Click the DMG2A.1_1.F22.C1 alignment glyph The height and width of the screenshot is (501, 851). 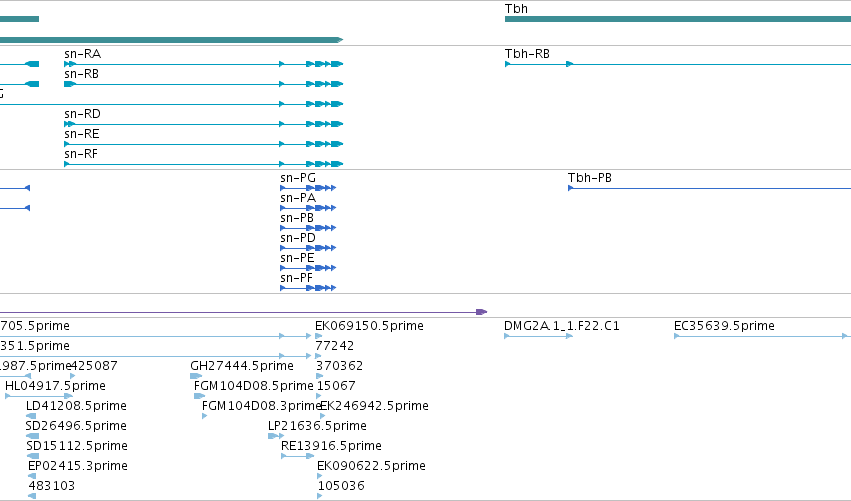tap(538, 336)
